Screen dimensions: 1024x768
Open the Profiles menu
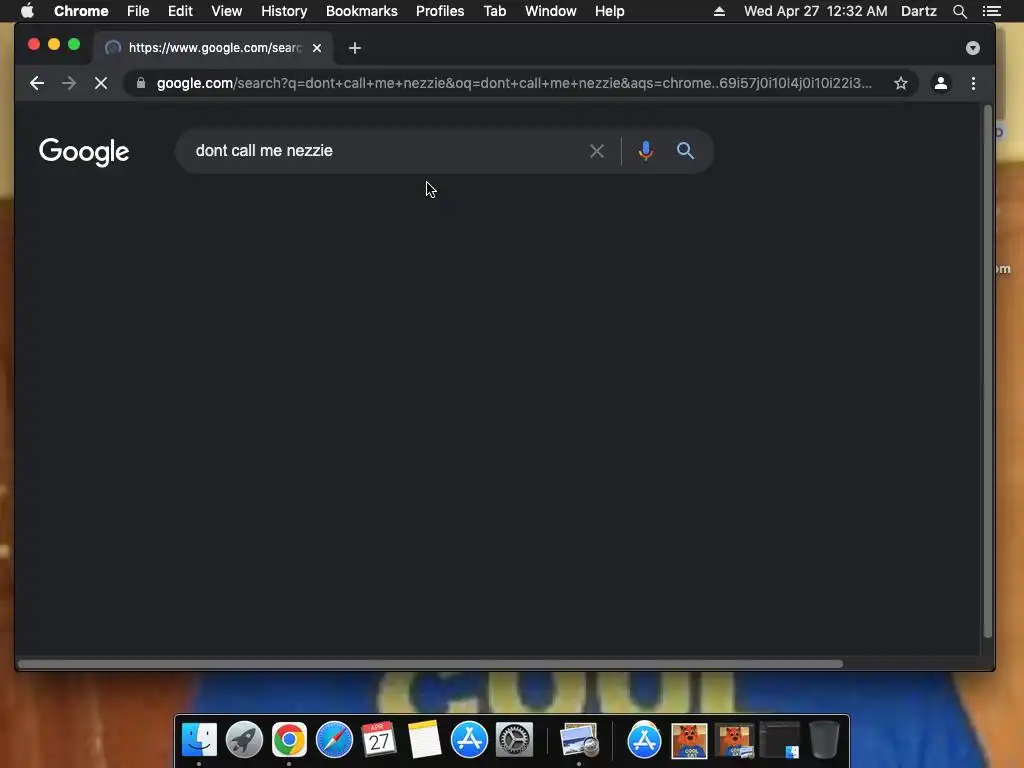[x=440, y=11]
